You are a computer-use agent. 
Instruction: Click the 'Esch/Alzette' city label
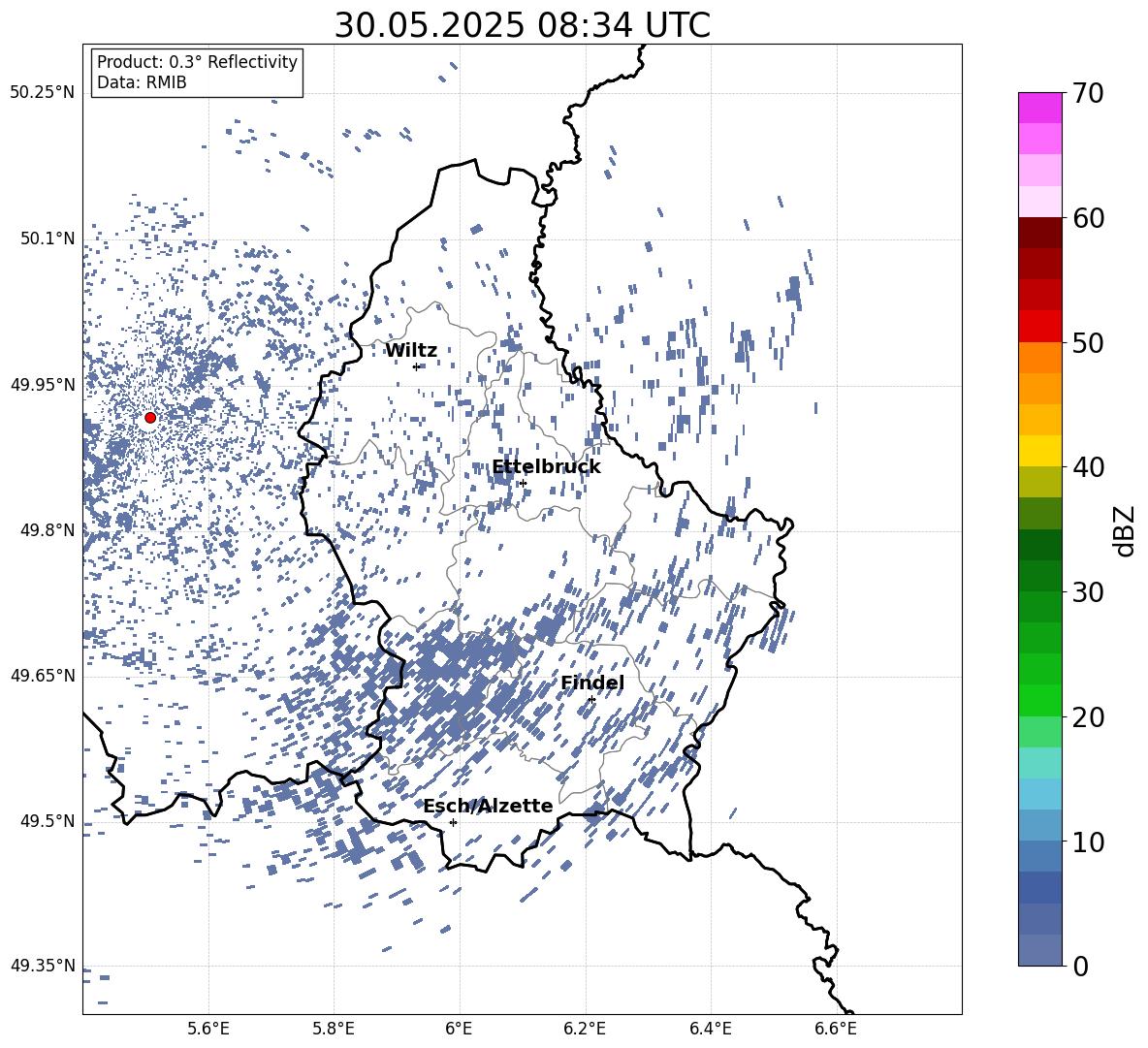click(488, 806)
